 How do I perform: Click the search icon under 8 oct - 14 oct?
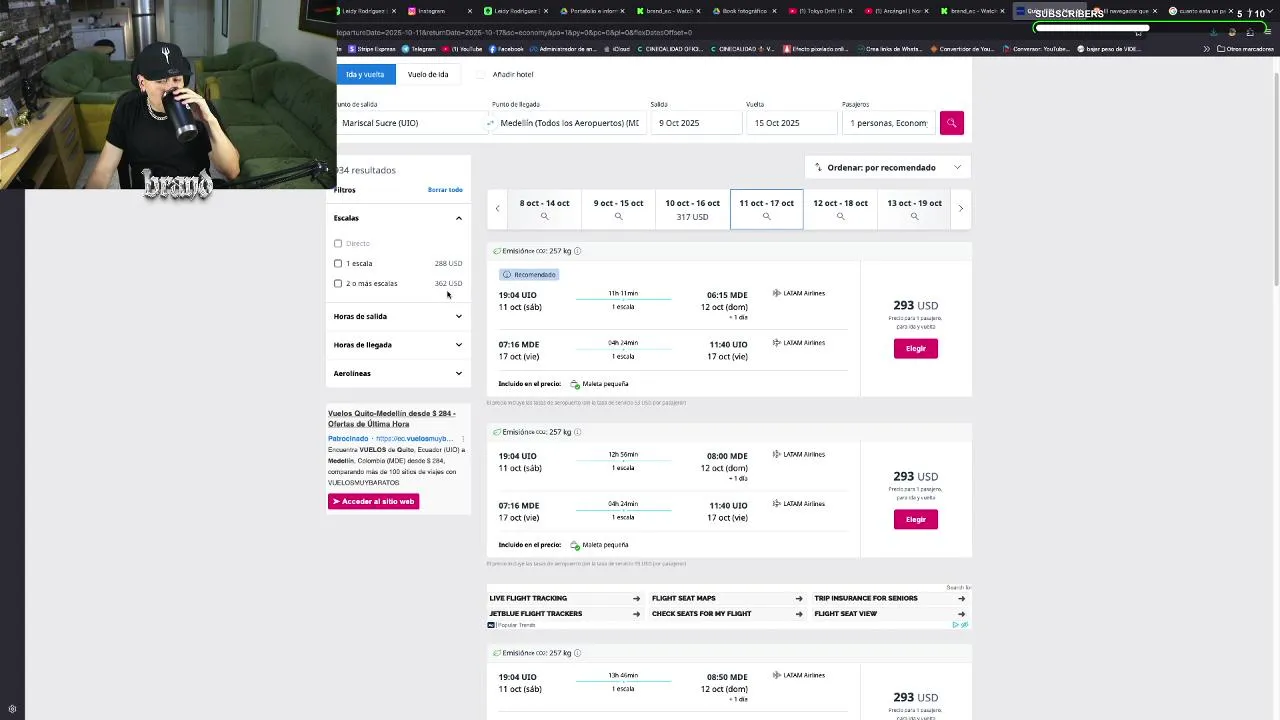pos(544,217)
